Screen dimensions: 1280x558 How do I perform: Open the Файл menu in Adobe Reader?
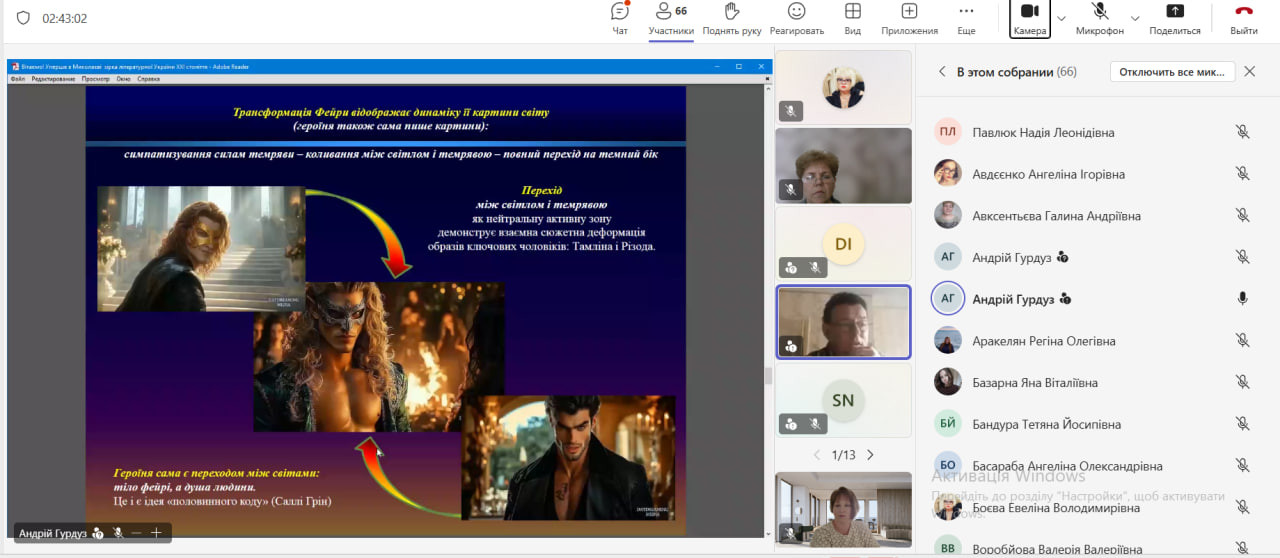(18, 78)
